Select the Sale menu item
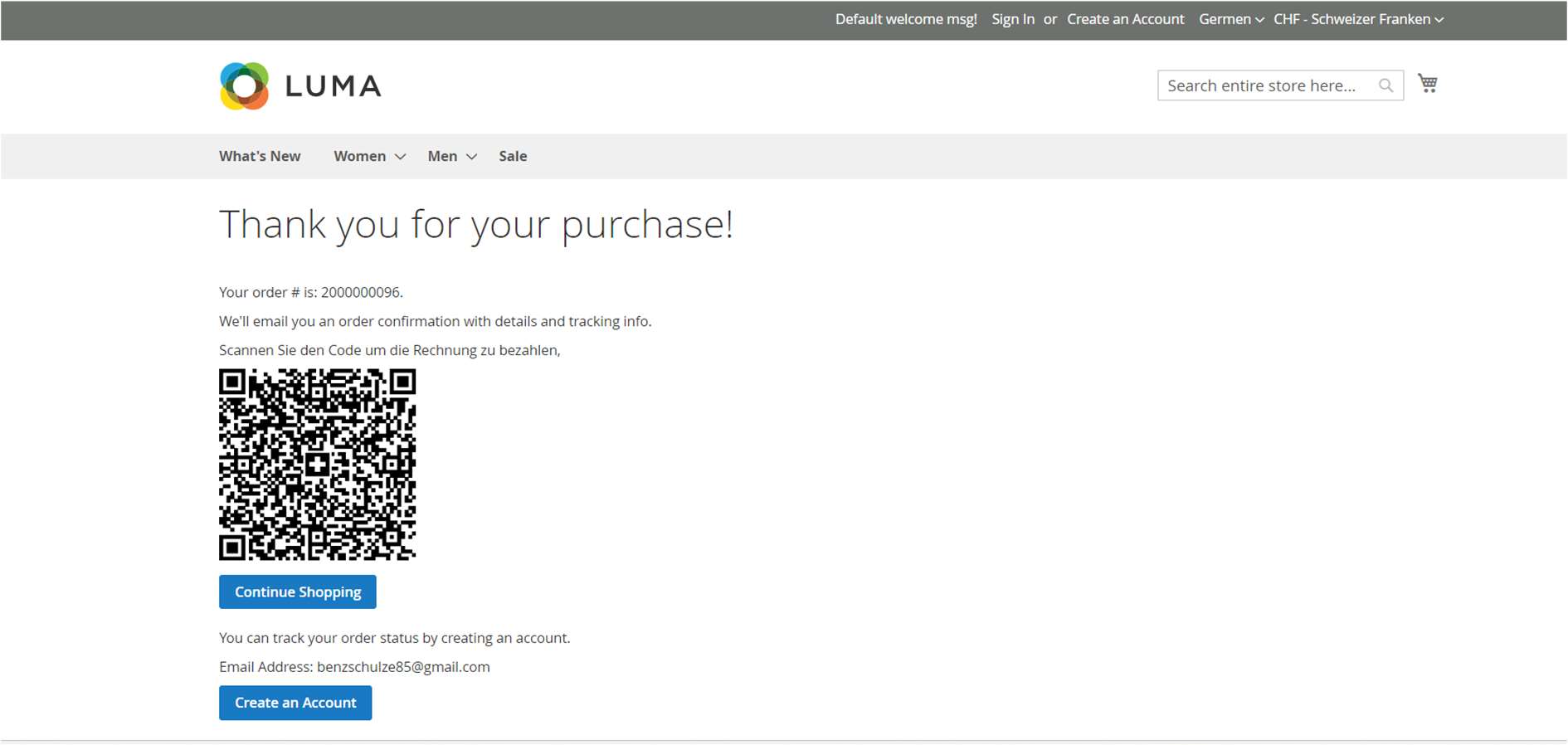Image resolution: width=1568 pixels, height=745 pixels. click(513, 156)
